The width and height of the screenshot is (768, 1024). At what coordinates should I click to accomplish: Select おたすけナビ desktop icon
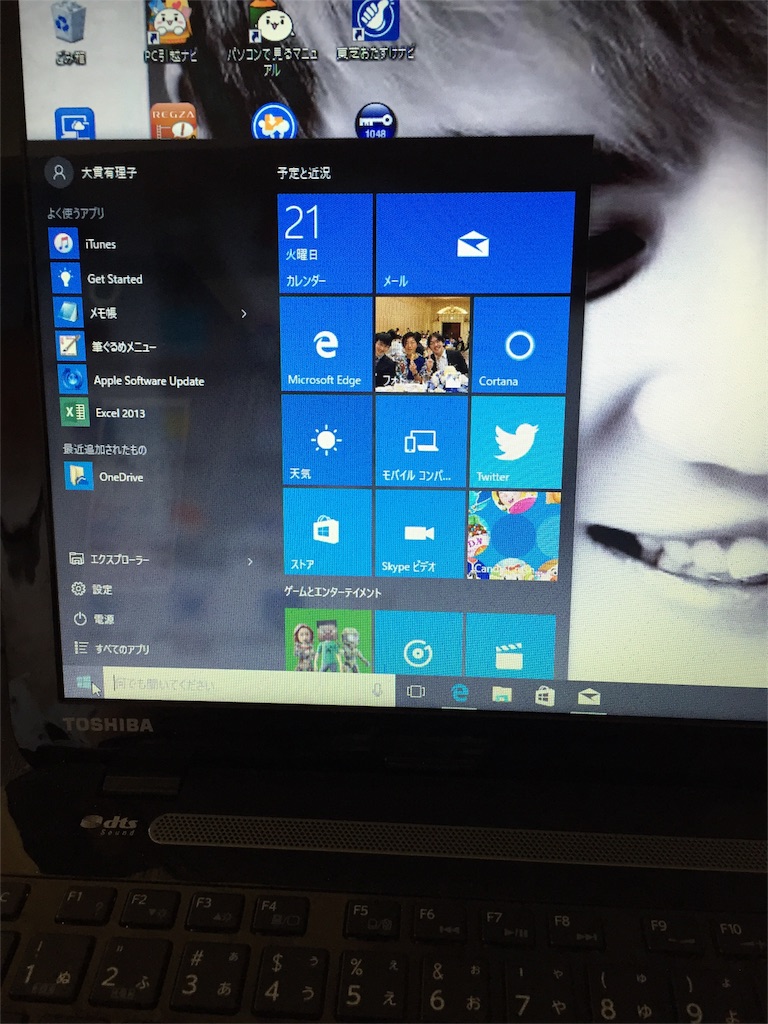tap(376, 30)
